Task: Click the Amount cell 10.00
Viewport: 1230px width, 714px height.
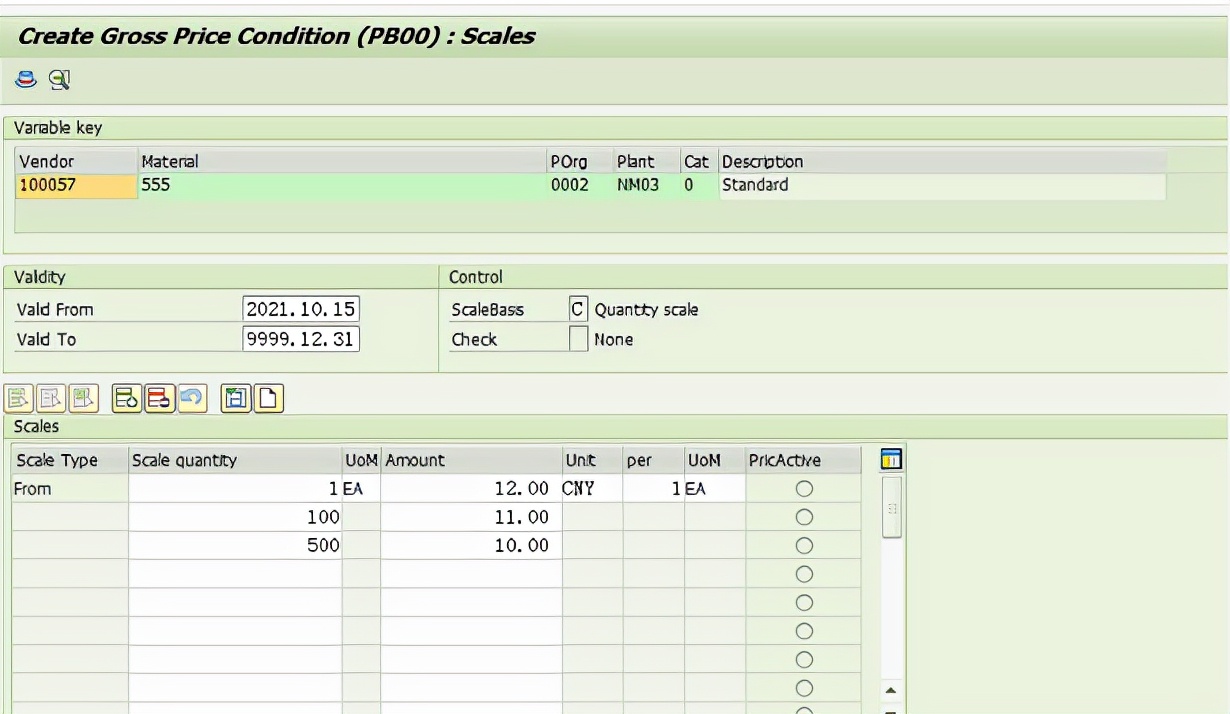Action: 471,546
